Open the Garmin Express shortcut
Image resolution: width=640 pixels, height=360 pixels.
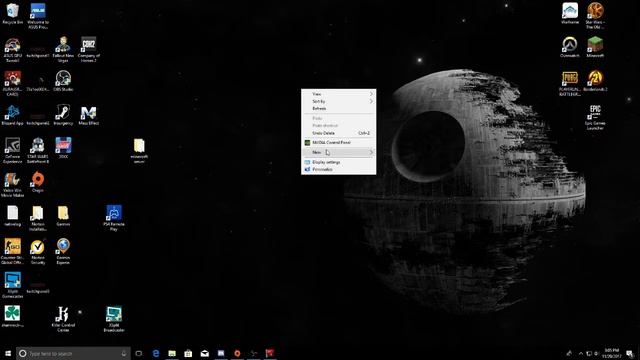[x=63, y=251]
